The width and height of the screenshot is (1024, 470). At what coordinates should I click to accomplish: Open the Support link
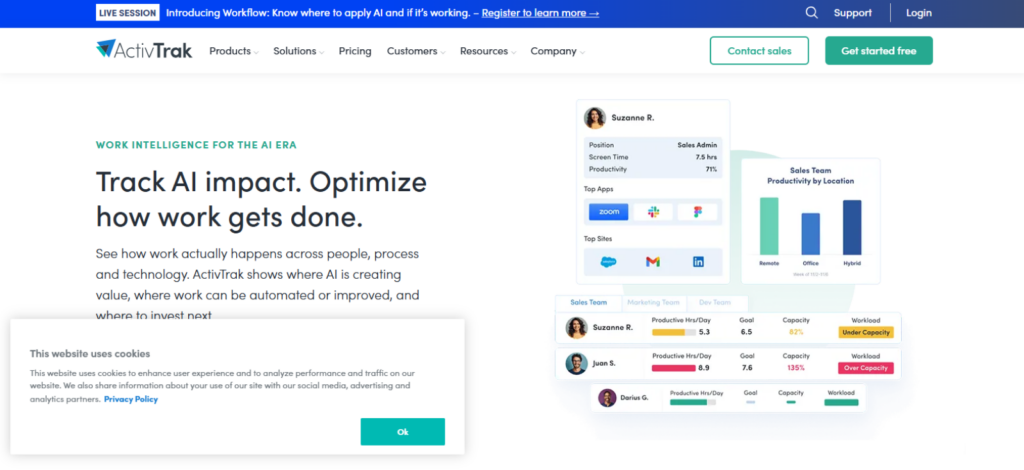coord(852,12)
